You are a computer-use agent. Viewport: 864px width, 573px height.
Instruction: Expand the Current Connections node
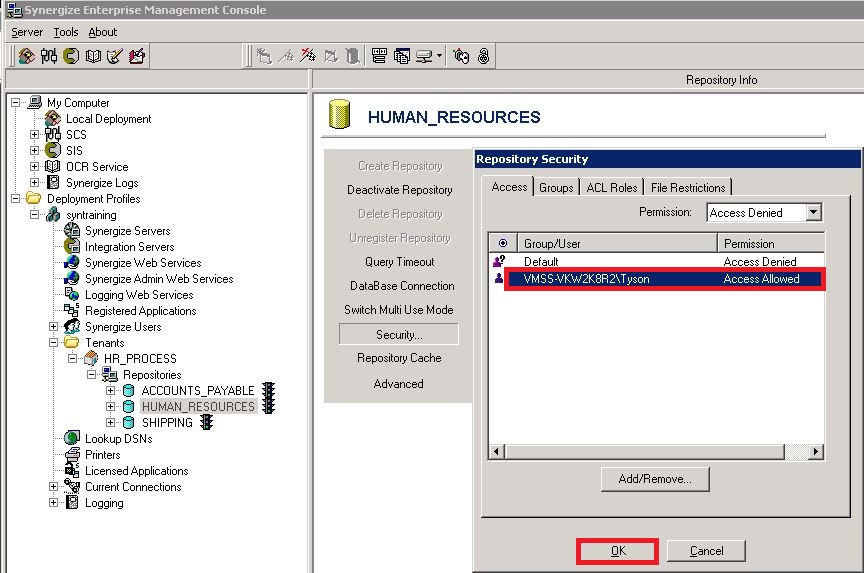[53, 486]
